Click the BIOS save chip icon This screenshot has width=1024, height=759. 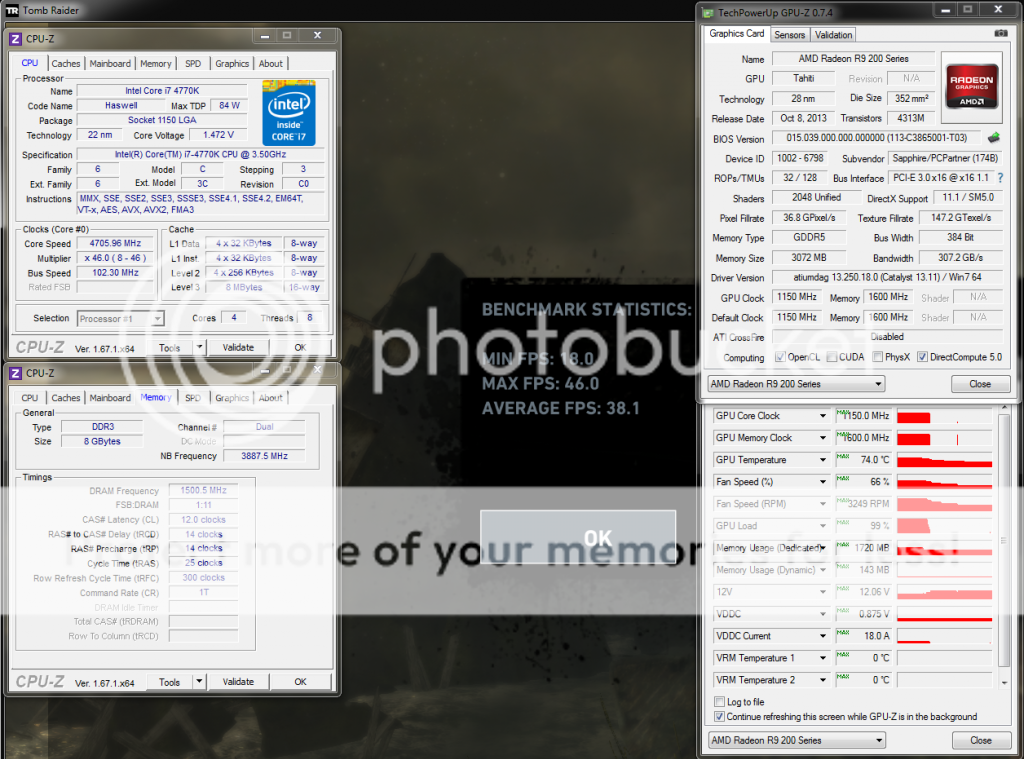(995, 138)
